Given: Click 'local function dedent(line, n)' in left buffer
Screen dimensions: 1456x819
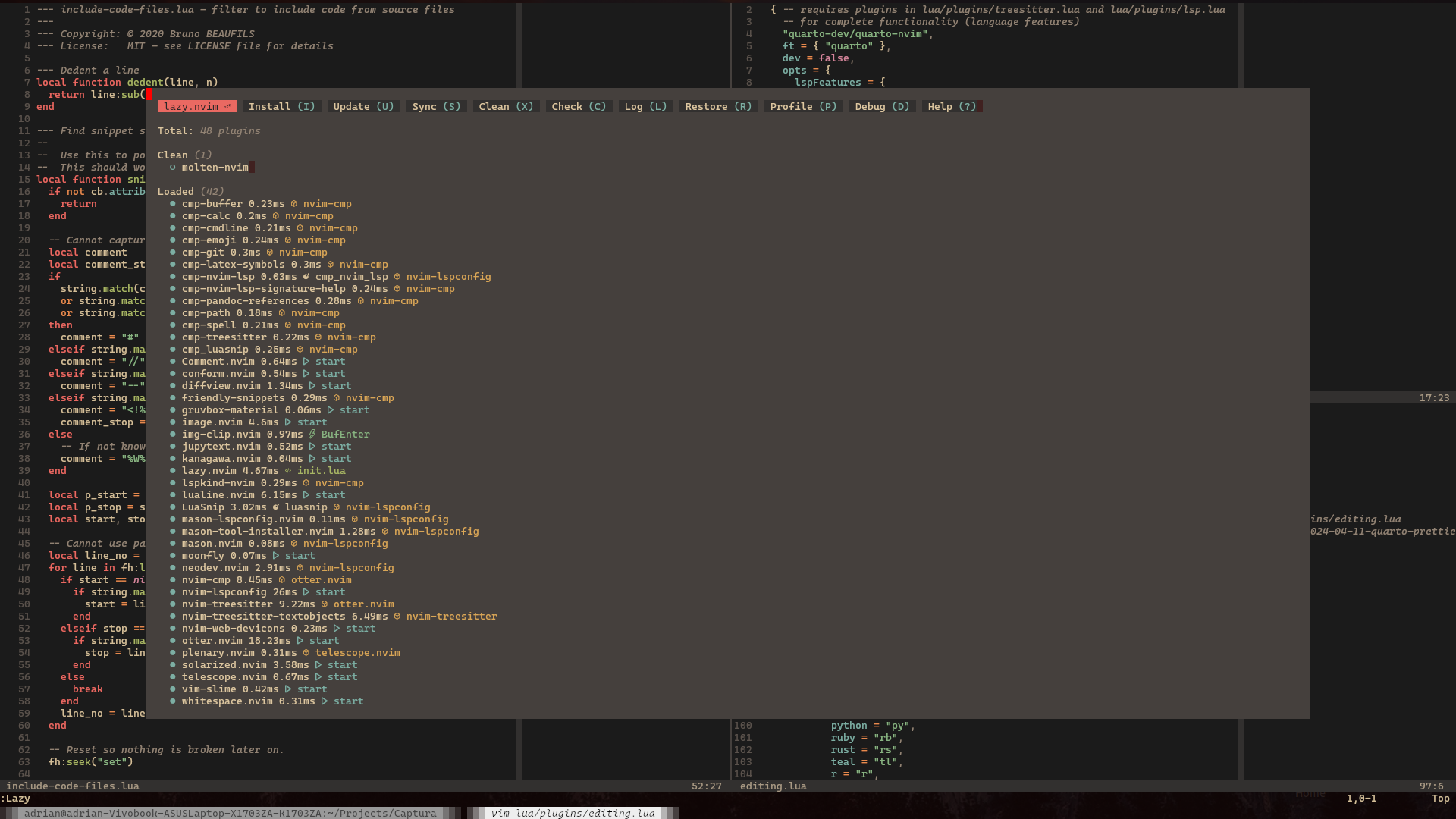Looking at the screenshot, I should point(127,83).
